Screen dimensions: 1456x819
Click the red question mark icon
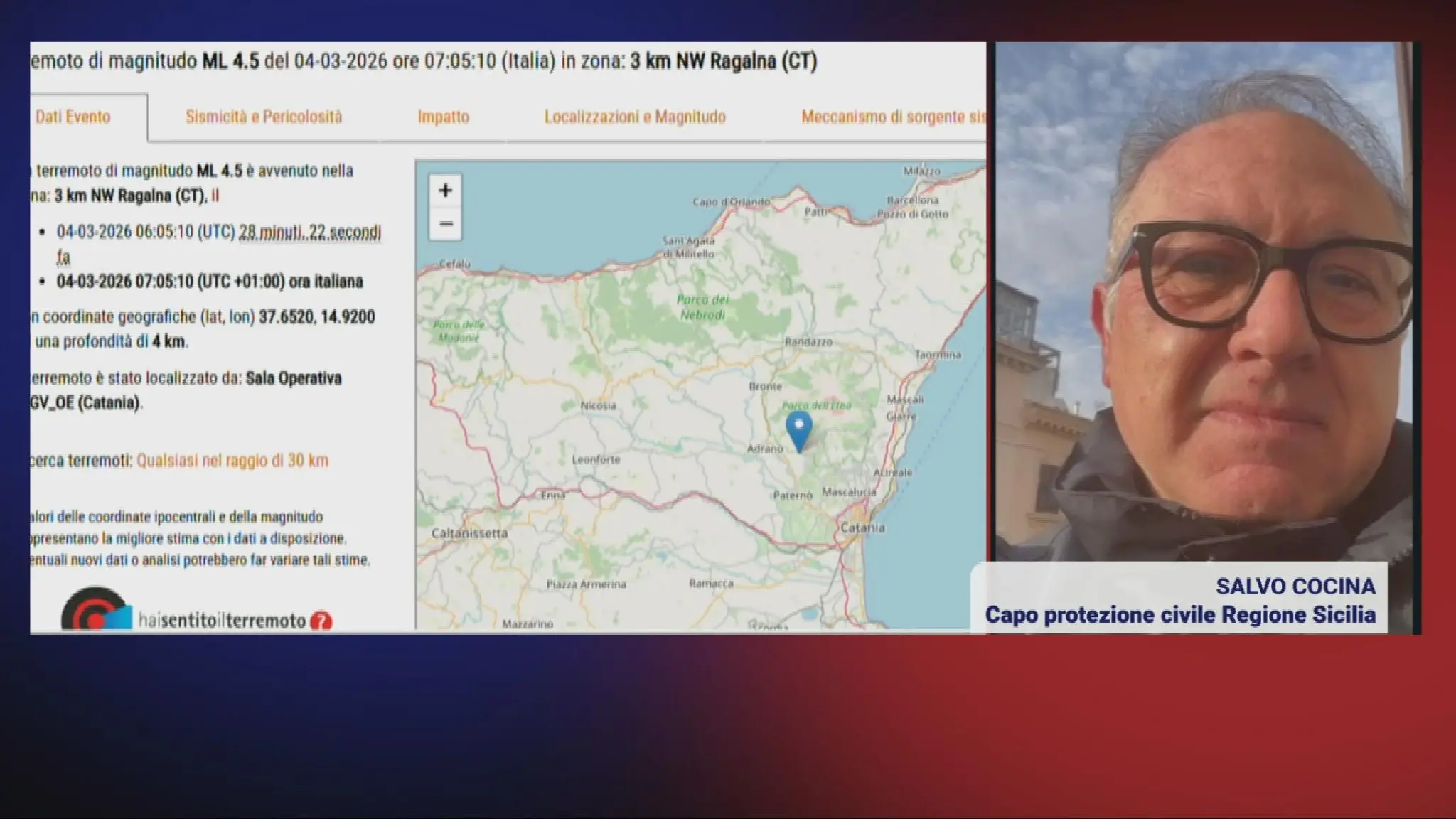pos(321,621)
